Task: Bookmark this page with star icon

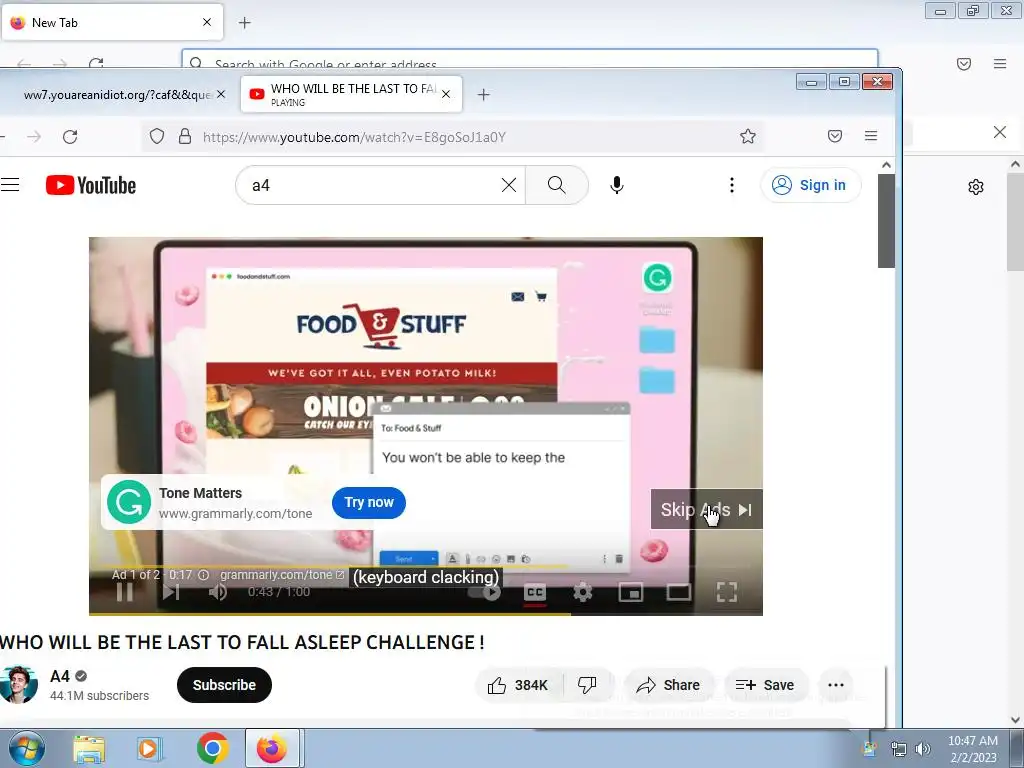Action: [x=748, y=136]
